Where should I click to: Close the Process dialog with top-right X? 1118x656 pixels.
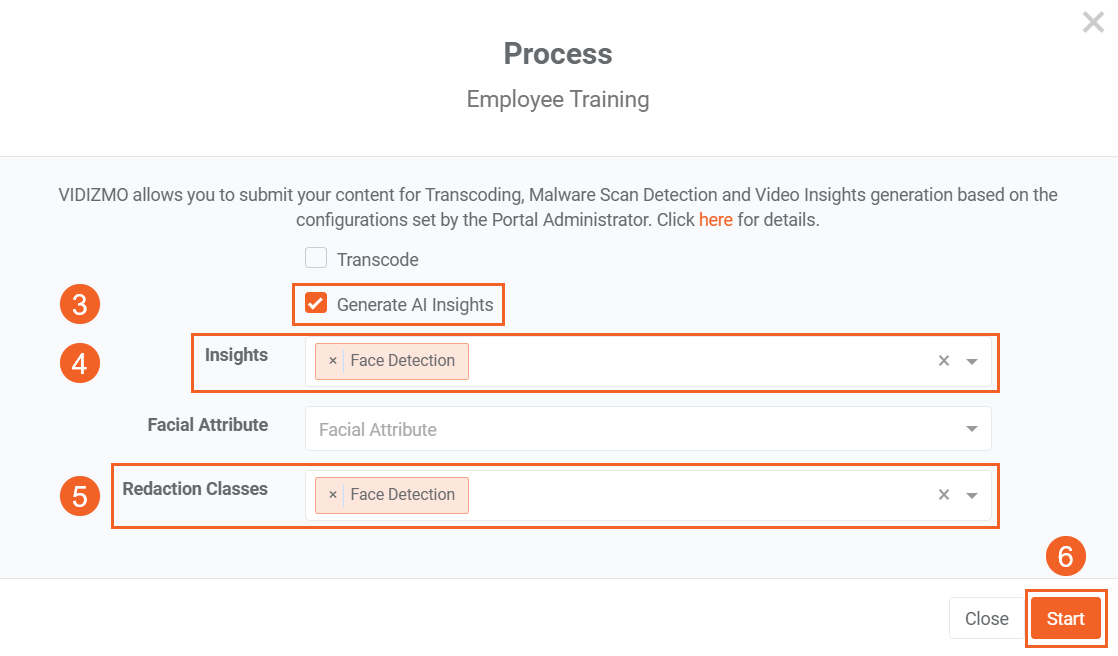pyautogui.click(x=1093, y=22)
